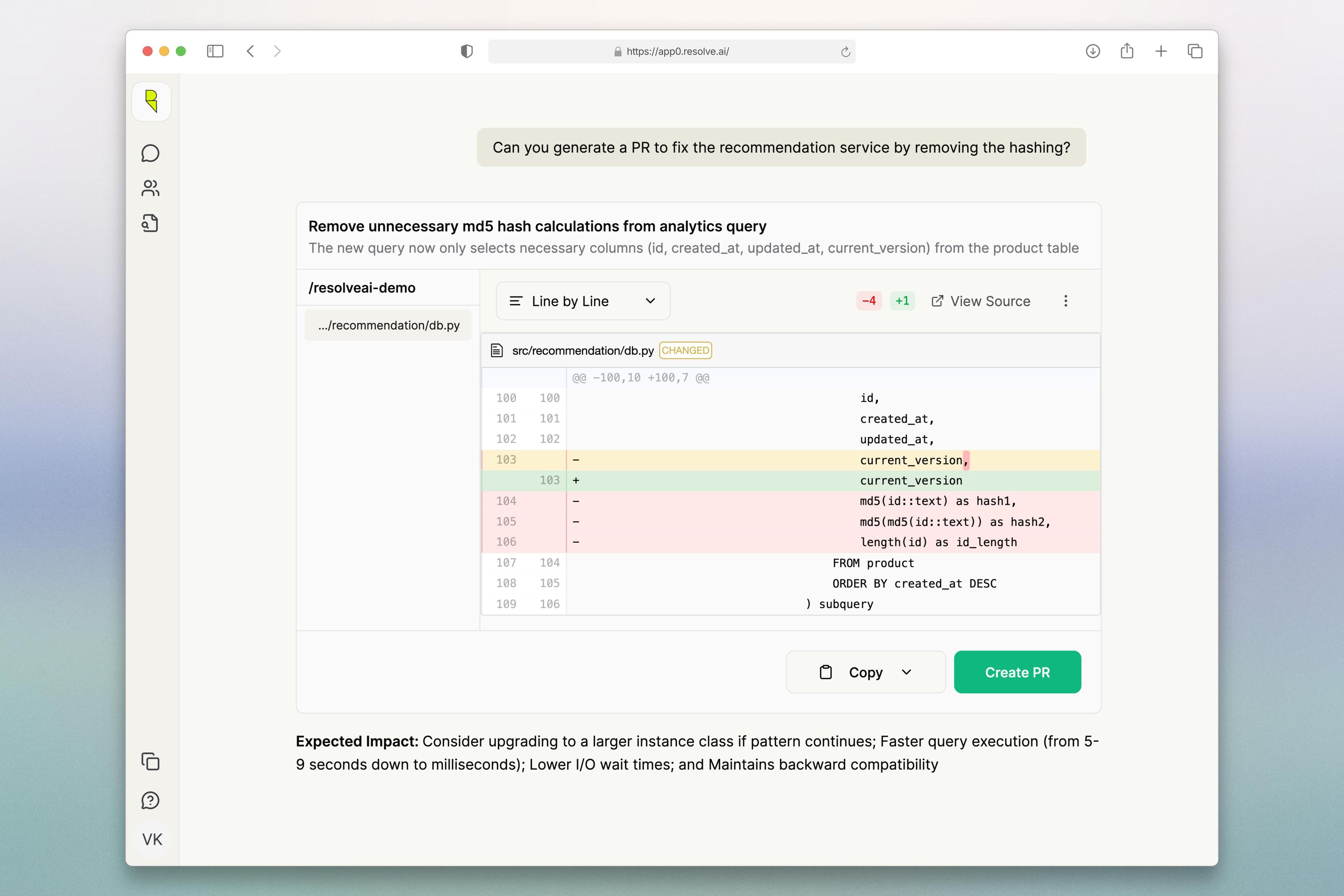Open the document search panel
This screenshot has height=896, width=1344.
(151, 223)
